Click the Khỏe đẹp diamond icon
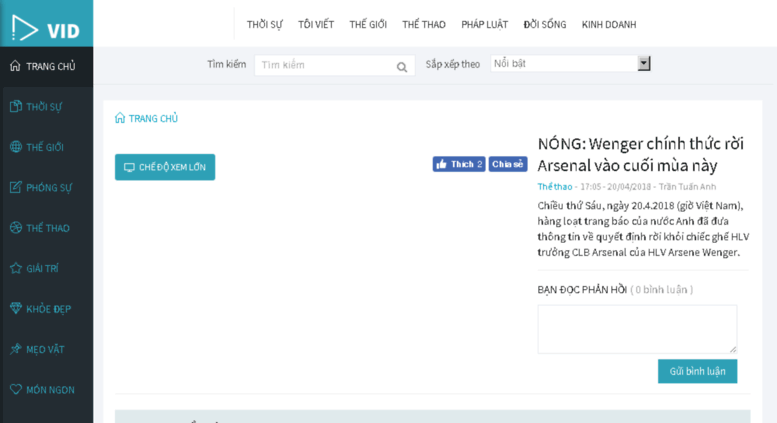The image size is (777, 423). coord(15,308)
